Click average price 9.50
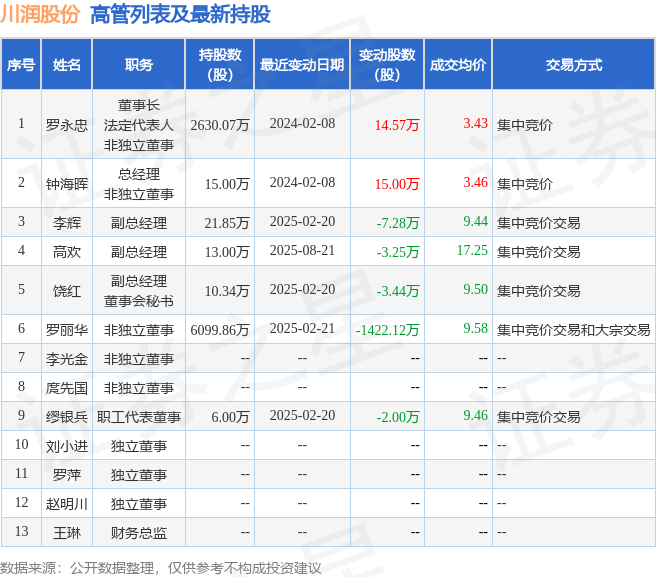 tap(475, 289)
